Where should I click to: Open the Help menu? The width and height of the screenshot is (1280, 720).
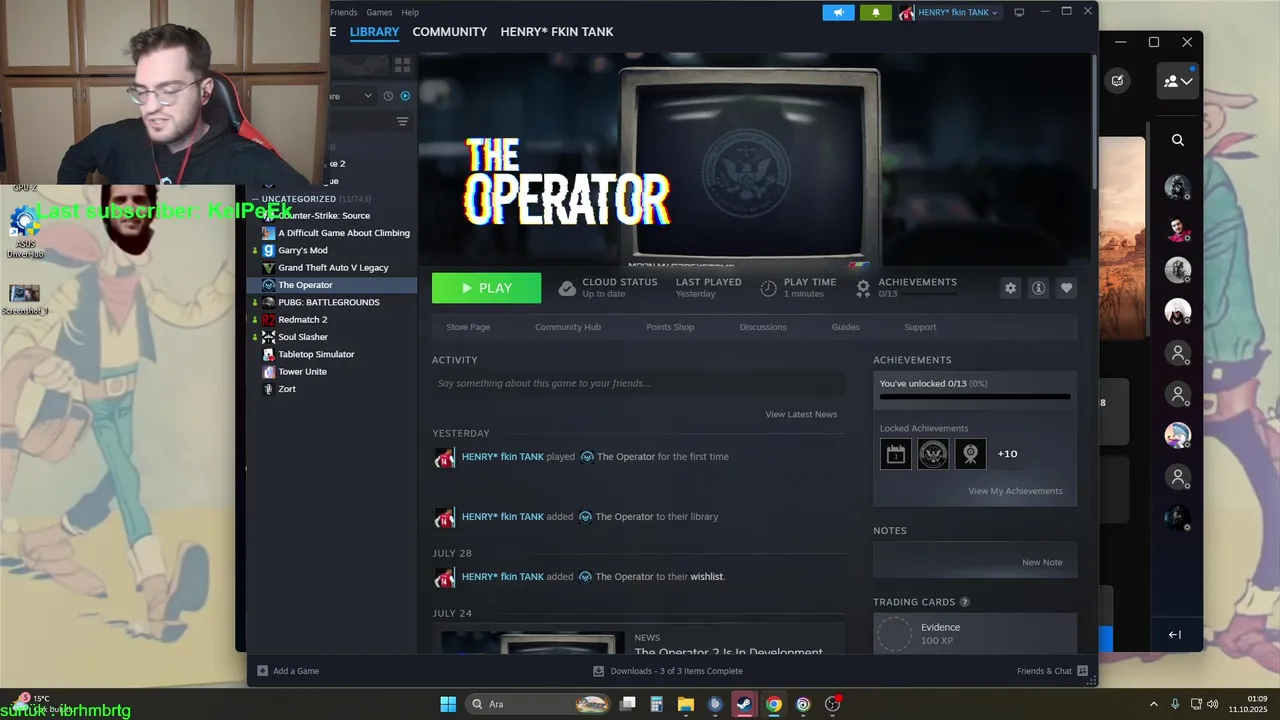[x=410, y=12]
